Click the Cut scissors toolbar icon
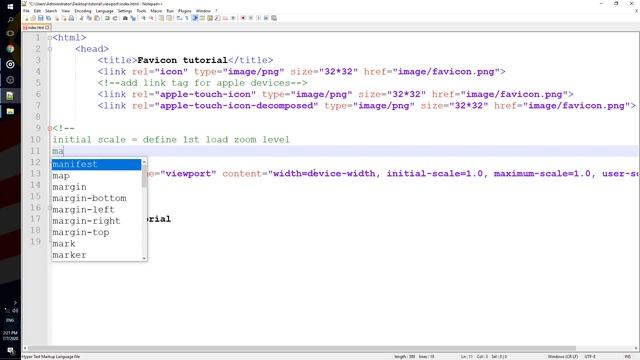This screenshot has height=360, width=640. [x=81, y=18]
